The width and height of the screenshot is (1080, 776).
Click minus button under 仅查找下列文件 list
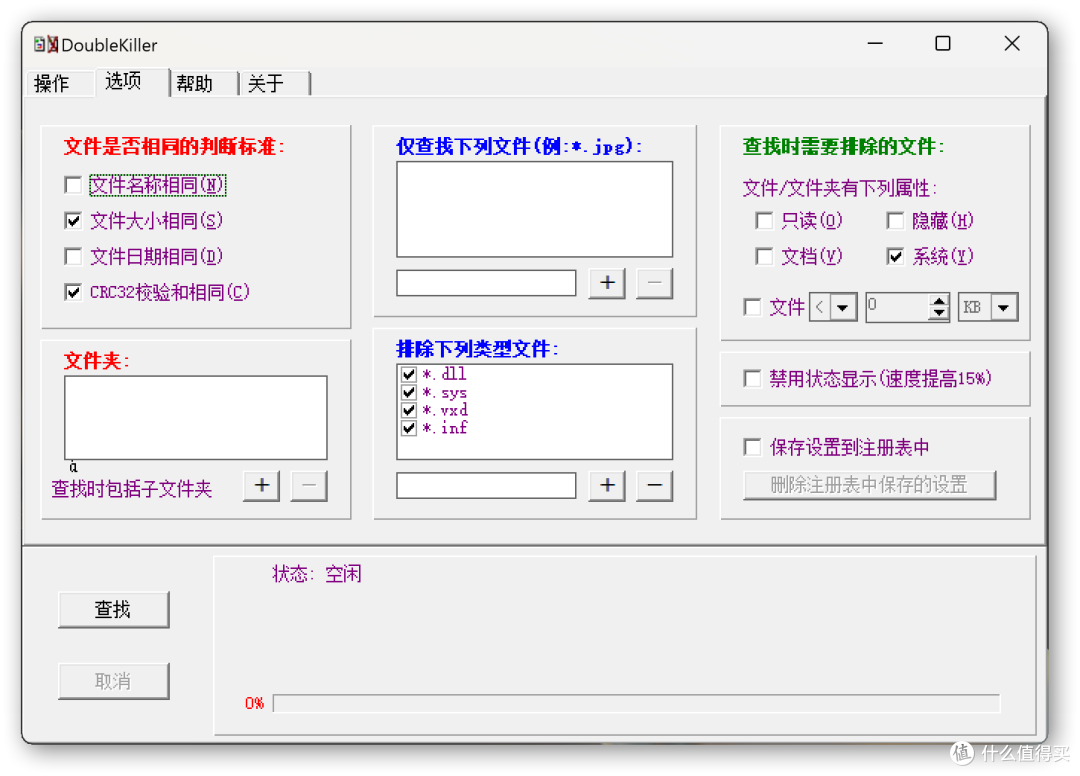[x=654, y=283]
